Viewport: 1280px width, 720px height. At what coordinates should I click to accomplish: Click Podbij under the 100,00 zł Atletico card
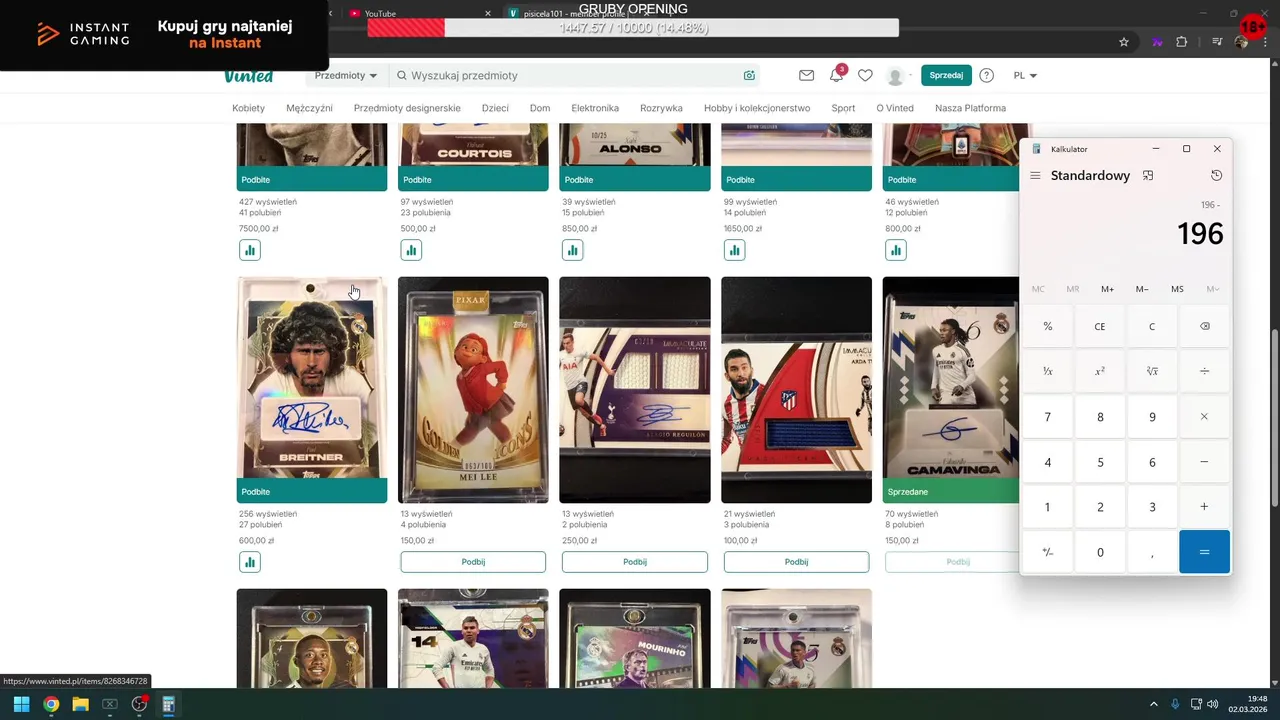[796, 562]
